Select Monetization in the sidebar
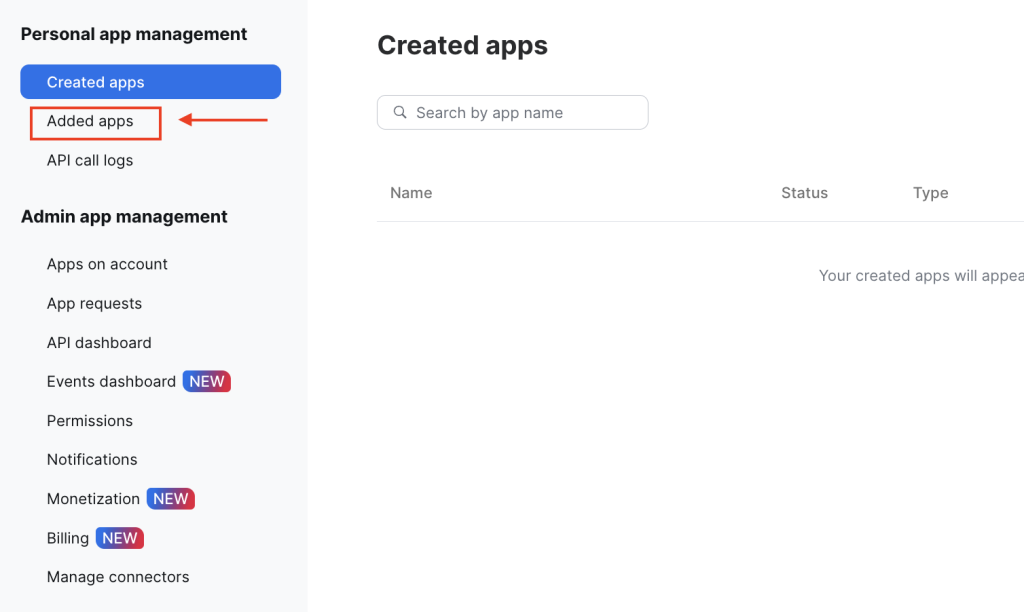Viewport: 1024px width, 612px height. click(93, 499)
